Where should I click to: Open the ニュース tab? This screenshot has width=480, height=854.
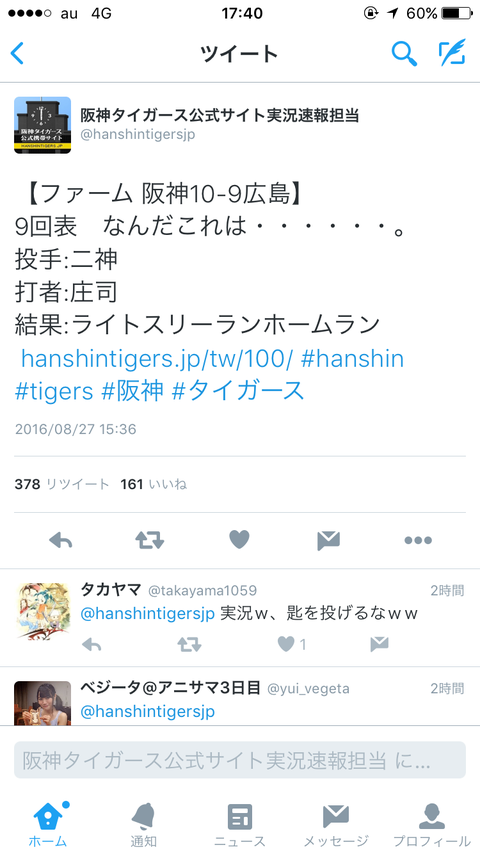[240, 824]
